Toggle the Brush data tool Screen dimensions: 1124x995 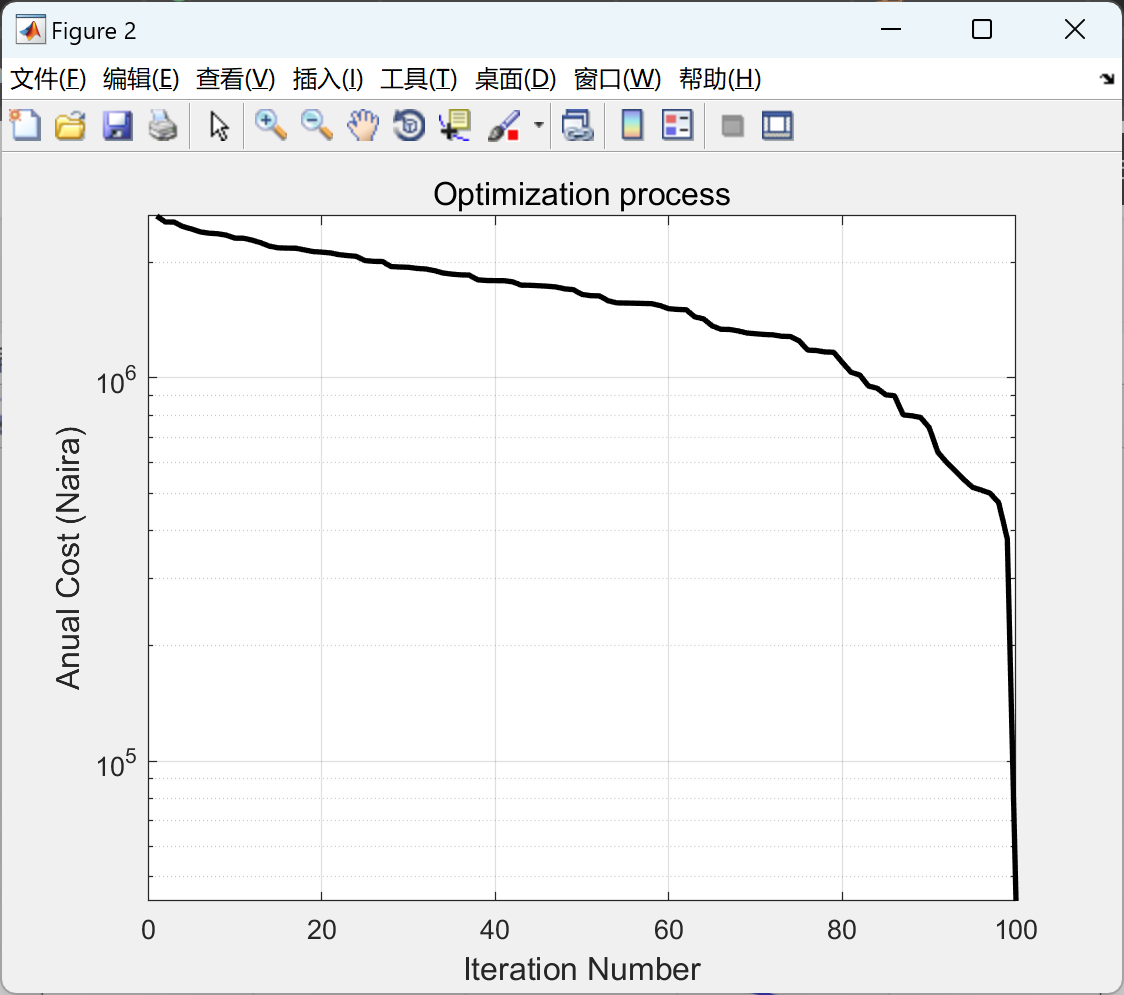[504, 125]
